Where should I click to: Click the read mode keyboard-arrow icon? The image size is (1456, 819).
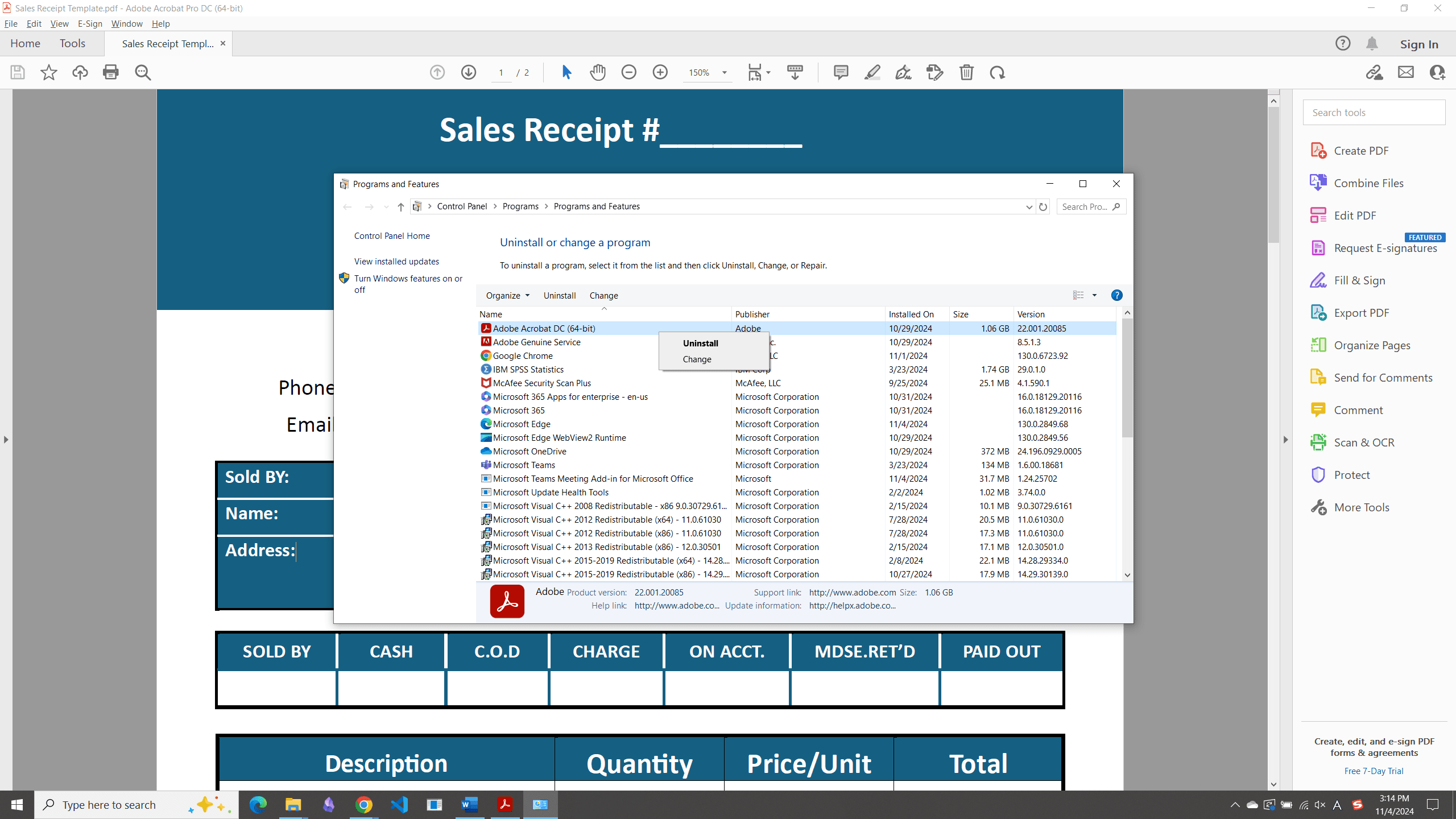pyautogui.click(x=795, y=72)
